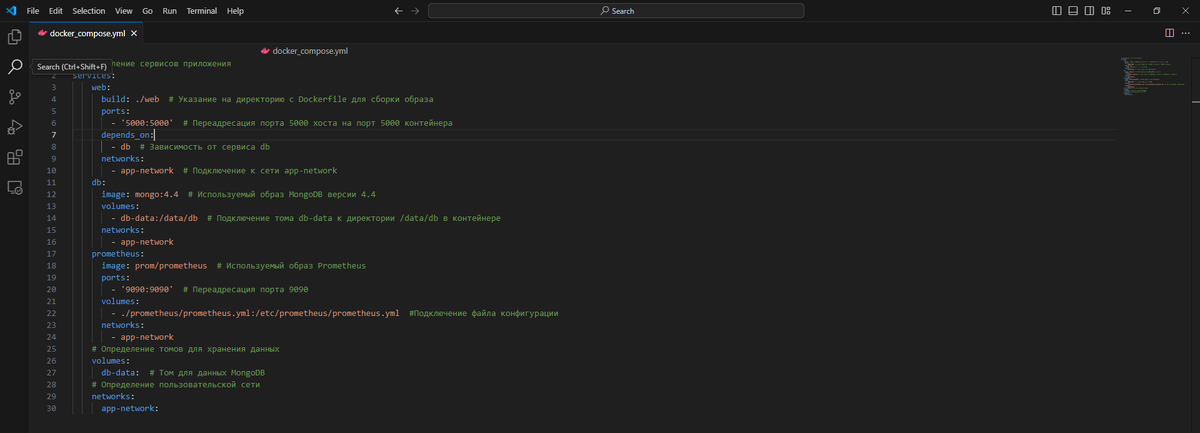The height and width of the screenshot is (433, 1200).
Task: Restore down the VS Code window
Action: [x=1156, y=10]
